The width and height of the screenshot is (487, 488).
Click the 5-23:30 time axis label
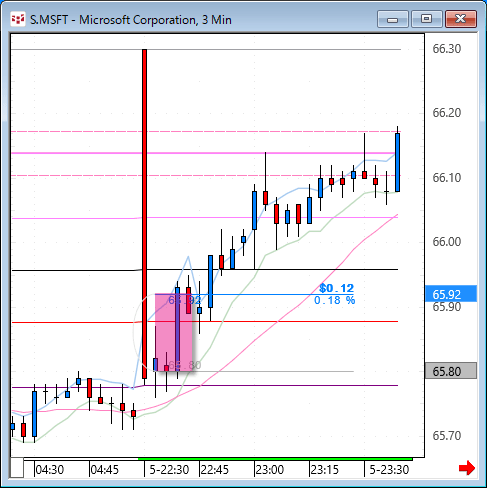click(x=389, y=470)
